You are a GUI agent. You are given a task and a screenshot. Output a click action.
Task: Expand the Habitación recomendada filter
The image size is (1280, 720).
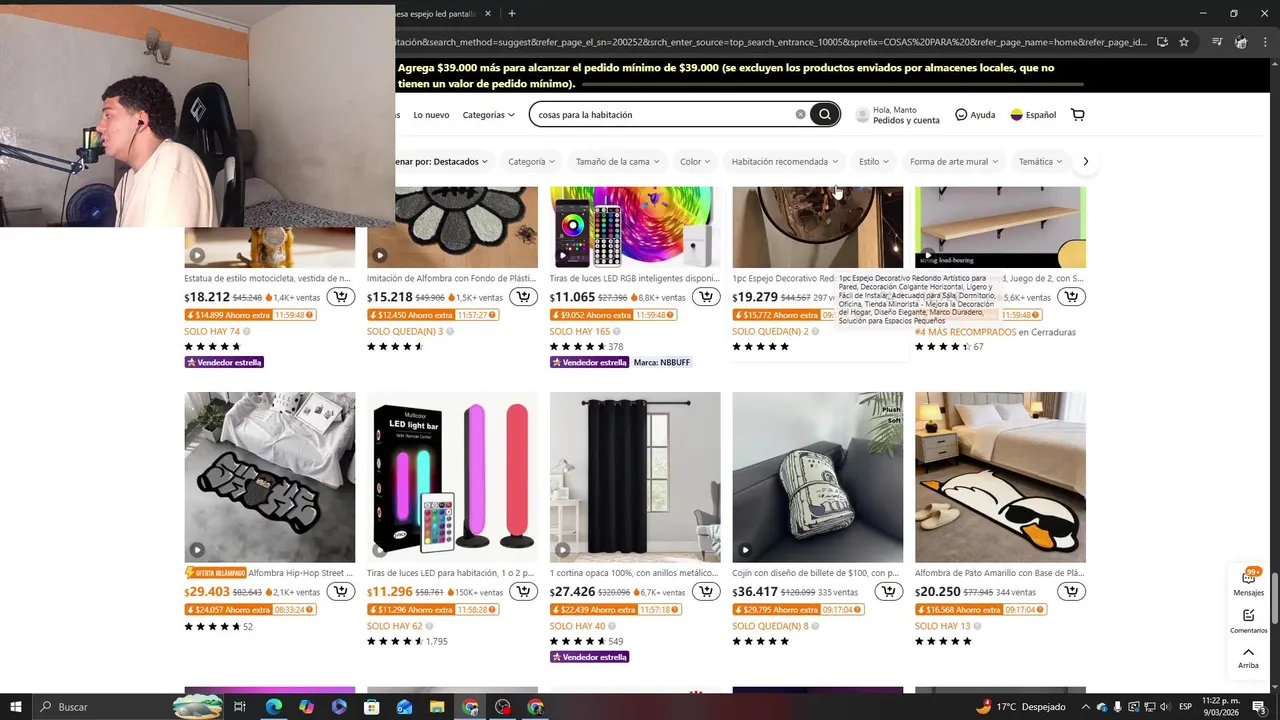pyautogui.click(x=784, y=161)
